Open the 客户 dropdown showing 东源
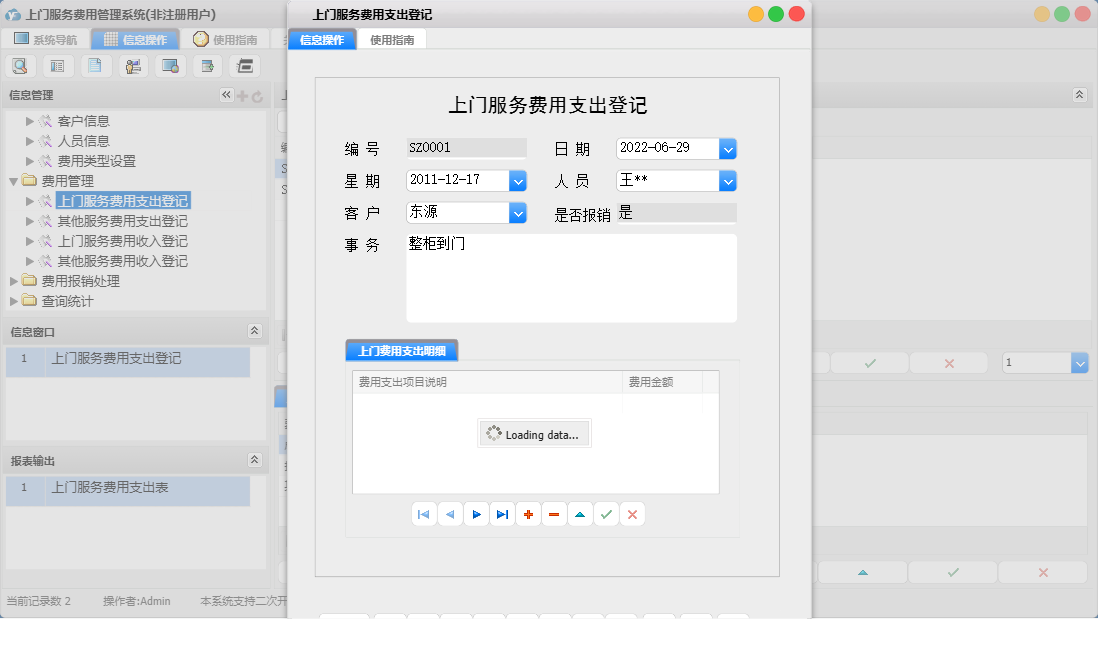 click(518, 213)
